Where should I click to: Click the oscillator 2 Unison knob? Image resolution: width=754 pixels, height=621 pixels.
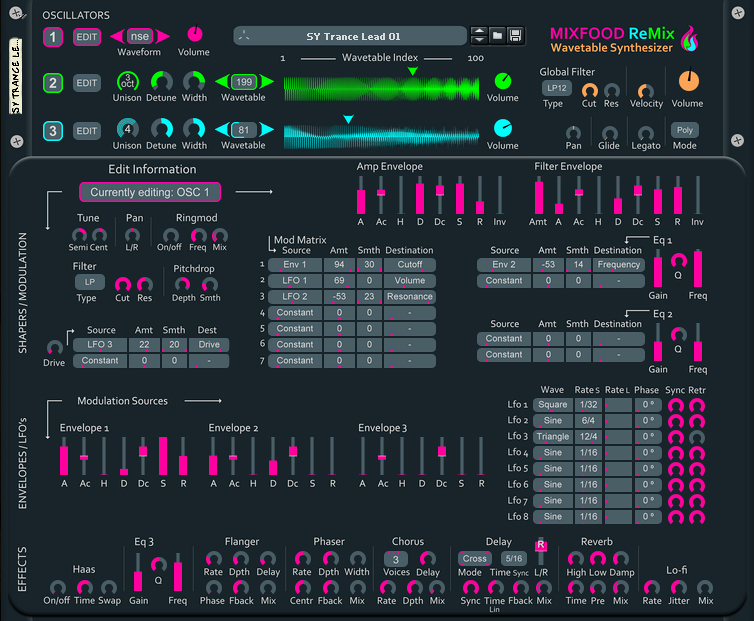[x=127, y=81]
